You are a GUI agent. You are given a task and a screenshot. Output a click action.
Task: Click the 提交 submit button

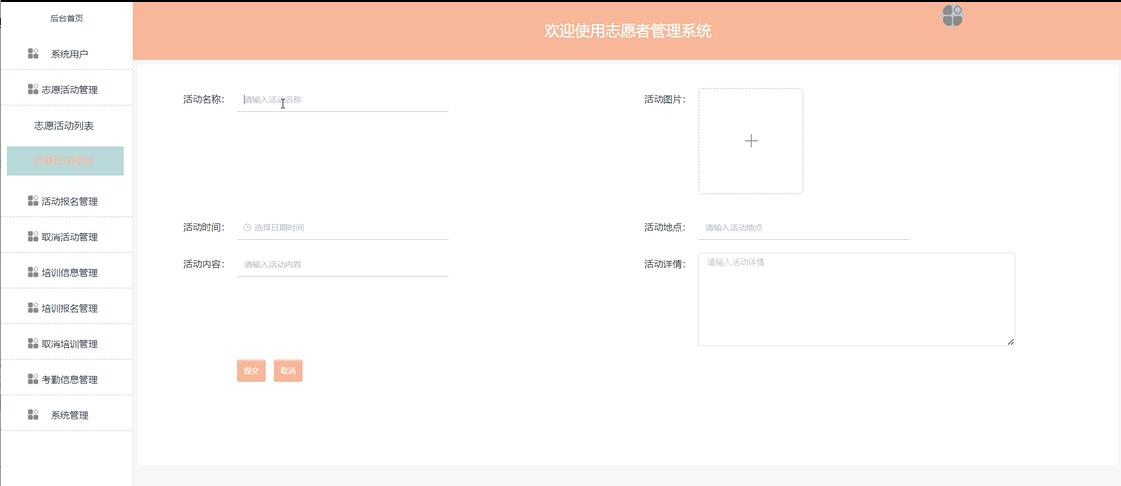[251, 371]
